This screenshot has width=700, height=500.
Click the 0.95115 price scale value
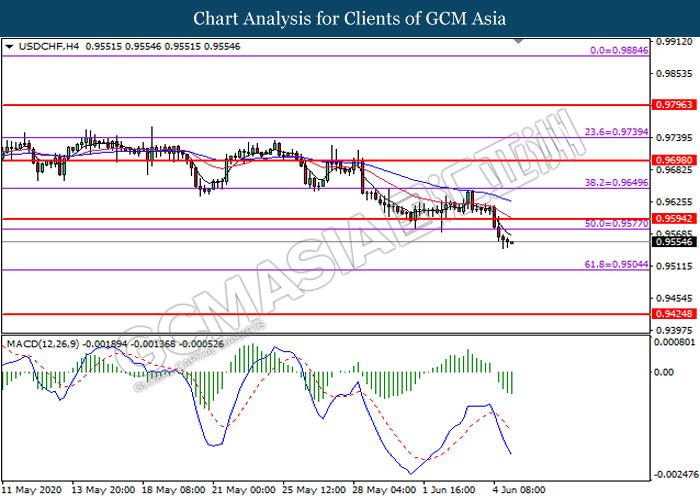(x=674, y=267)
